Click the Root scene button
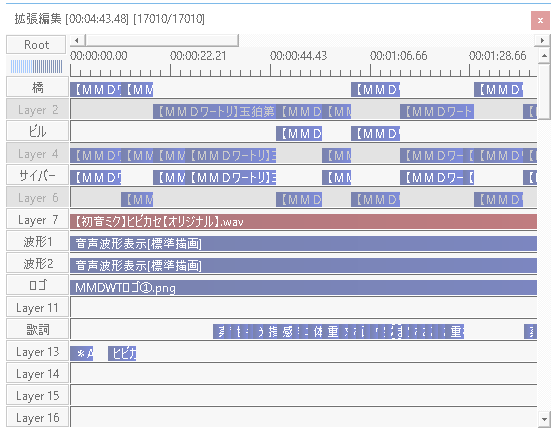This screenshot has height=431, width=559. coord(36,45)
